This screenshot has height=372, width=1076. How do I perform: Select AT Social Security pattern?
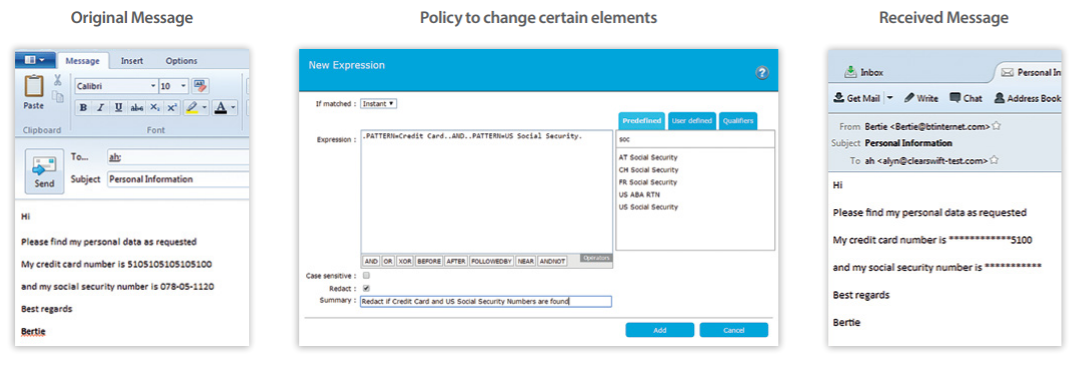tap(648, 157)
